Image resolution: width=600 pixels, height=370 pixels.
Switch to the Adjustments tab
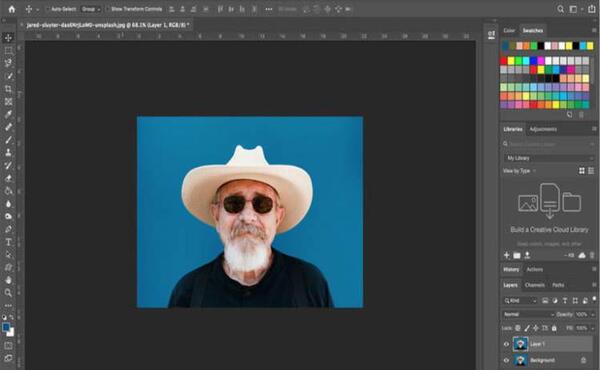pyautogui.click(x=543, y=129)
